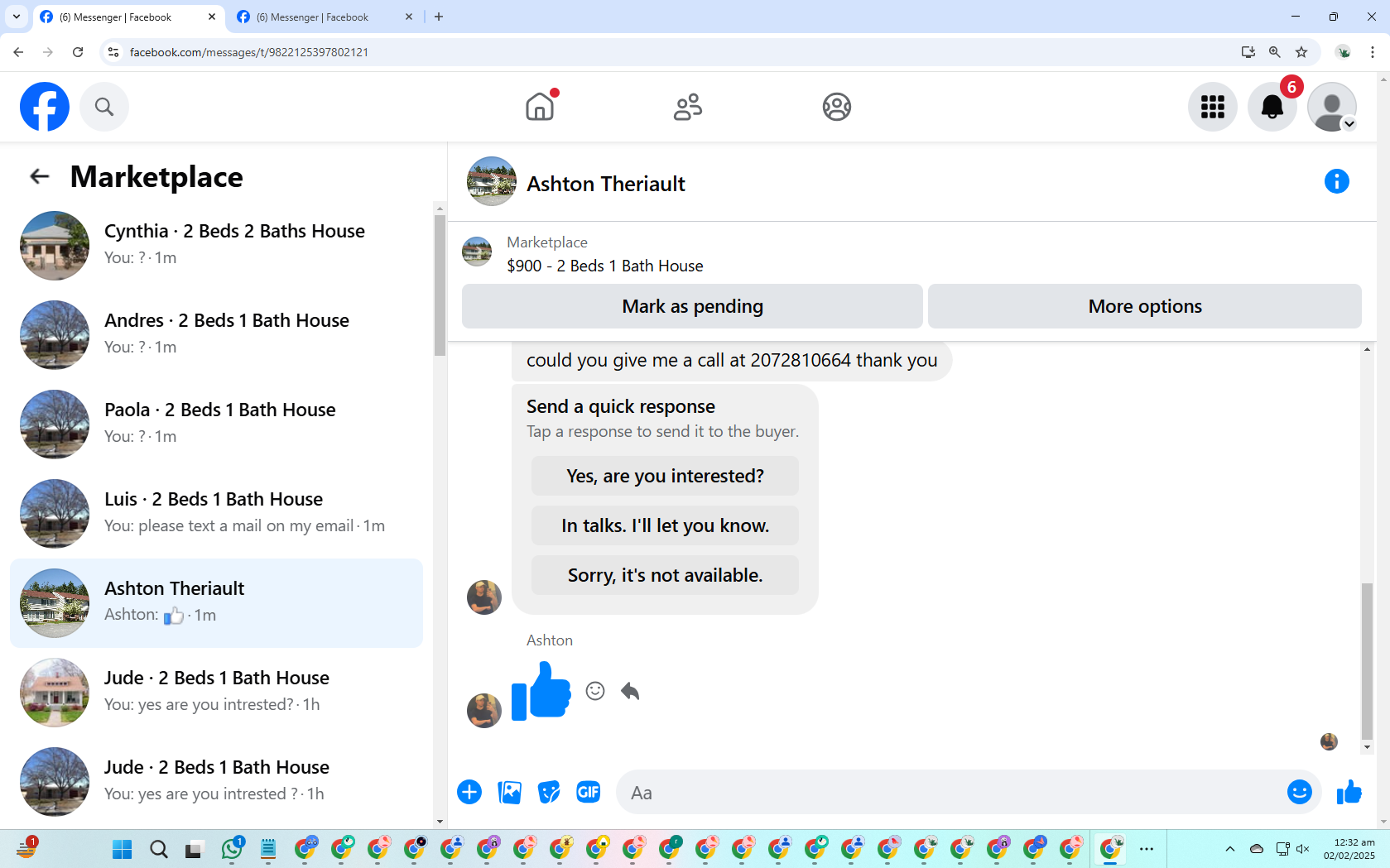This screenshot has height=868, width=1390.
Task: Open WhatsApp from taskbar
Action: 232,849
